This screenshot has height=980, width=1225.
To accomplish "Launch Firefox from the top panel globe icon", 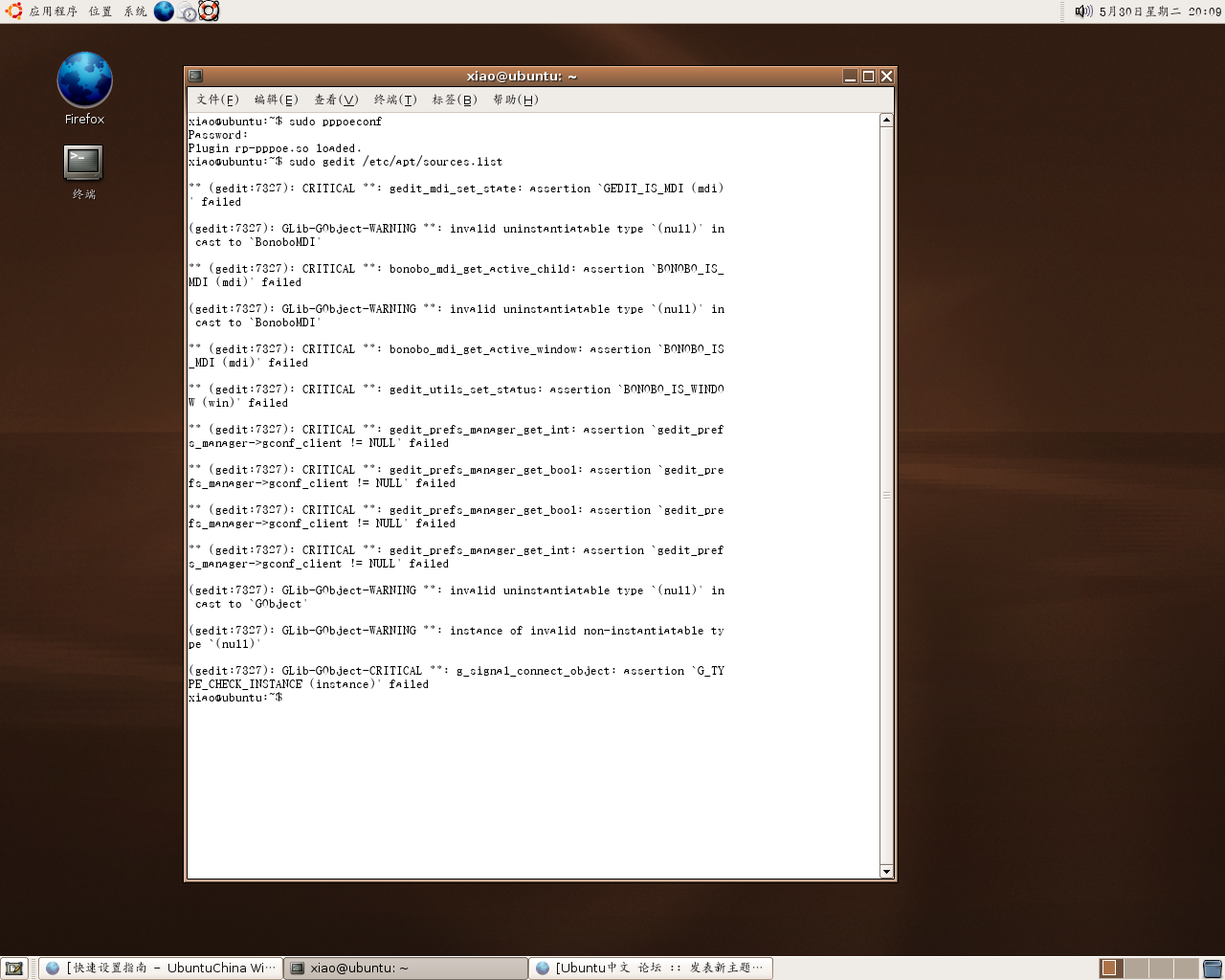I will pyautogui.click(x=165, y=11).
